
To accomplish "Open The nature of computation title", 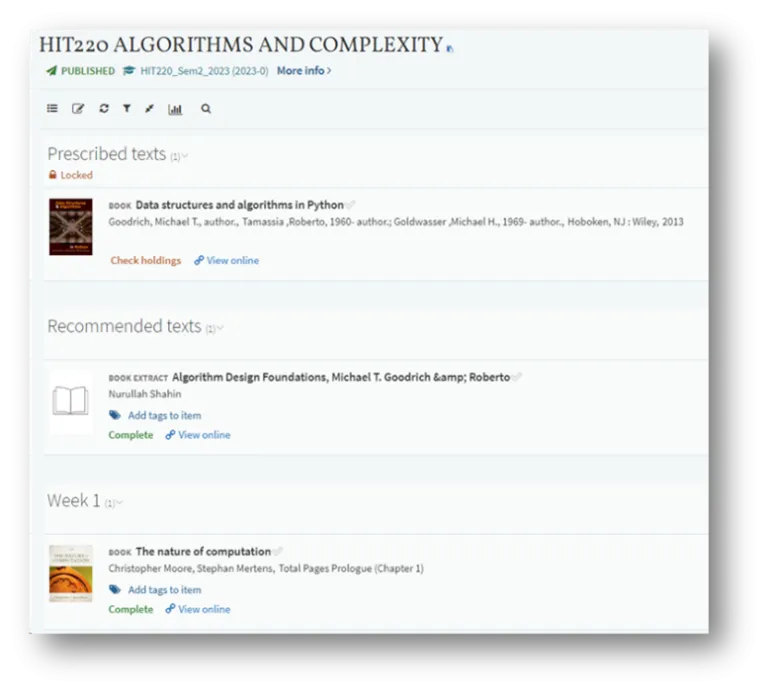I will [203, 551].
